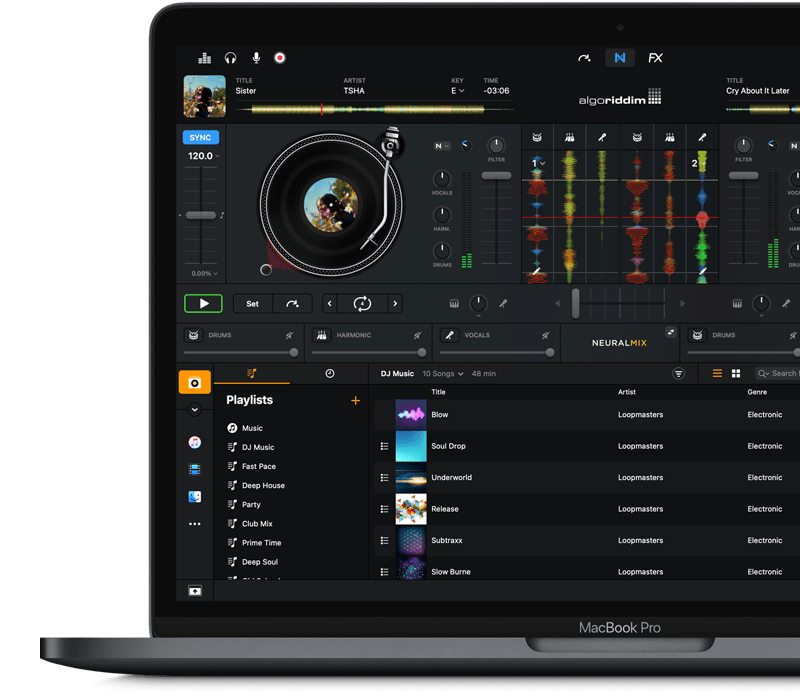Image resolution: width=800 pixels, height=696 pixels.
Task: Open the Apple Music library source
Action: click(x=194, y=442)
